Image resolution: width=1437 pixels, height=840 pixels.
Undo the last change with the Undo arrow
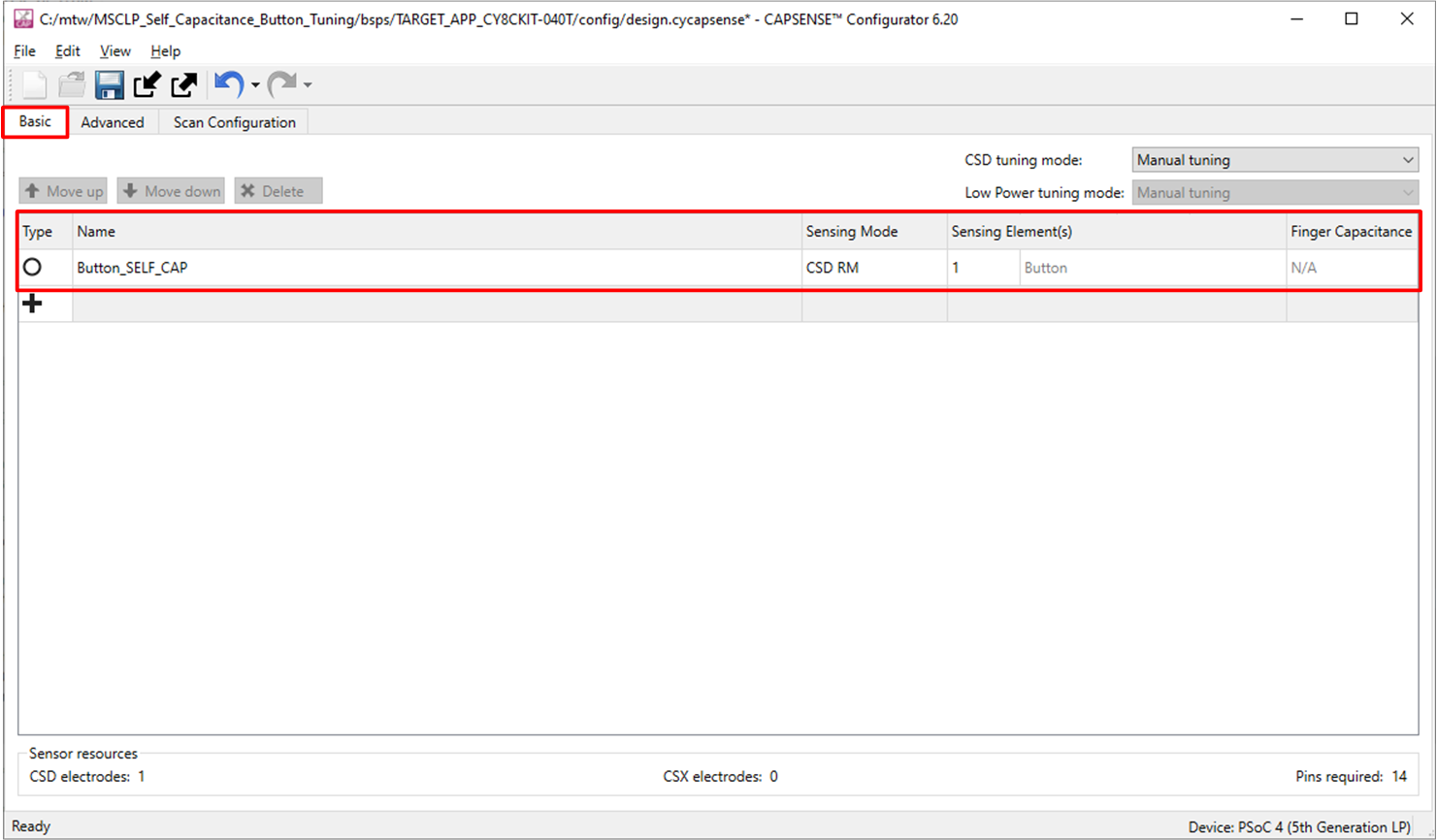229,85
